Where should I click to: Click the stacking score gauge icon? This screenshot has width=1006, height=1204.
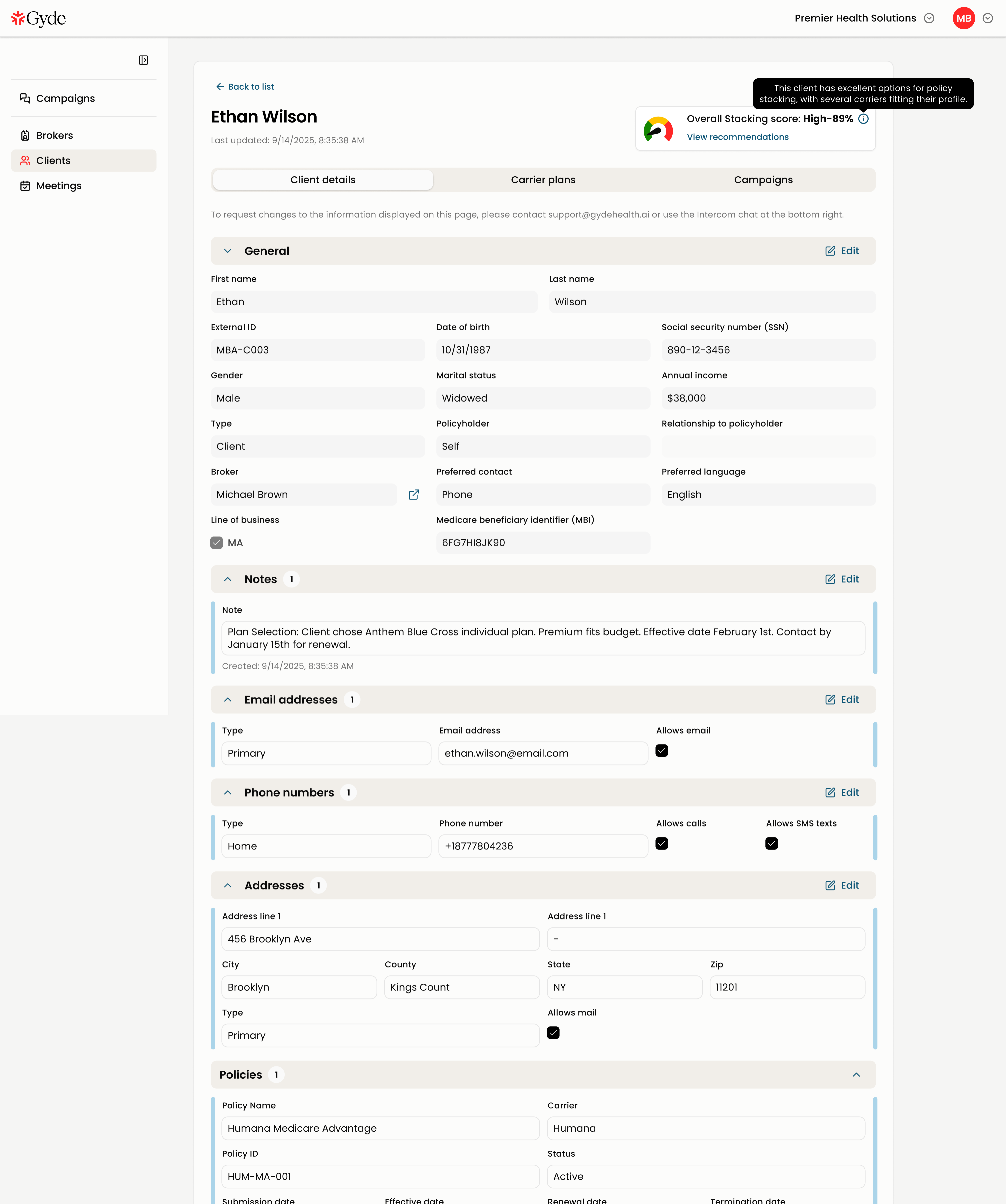point(658,129)
